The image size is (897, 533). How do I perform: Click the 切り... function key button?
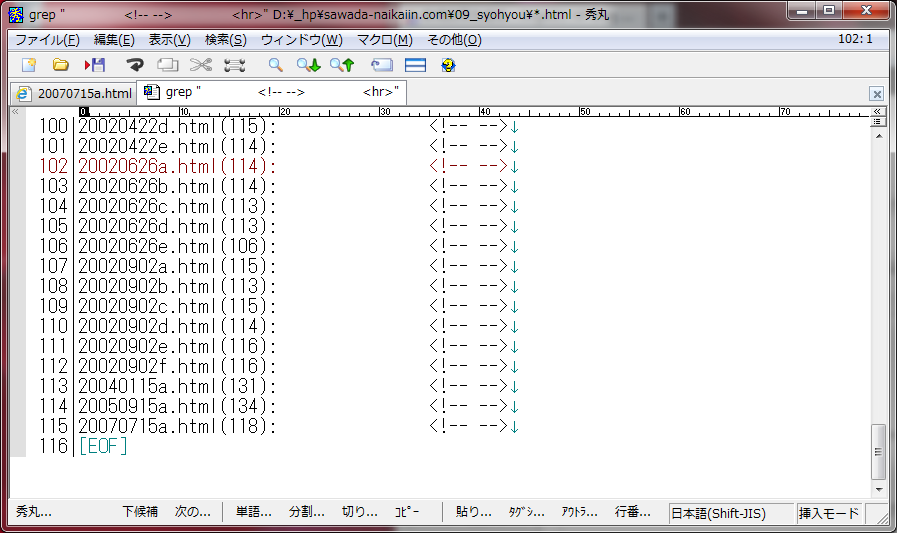click(360, 512)
